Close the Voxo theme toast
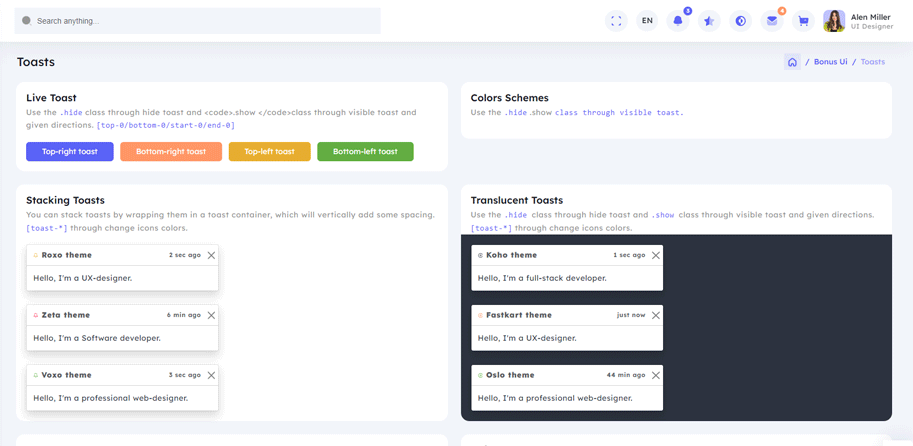The width and height of the screenshot is (913, 446). [211, 375]
